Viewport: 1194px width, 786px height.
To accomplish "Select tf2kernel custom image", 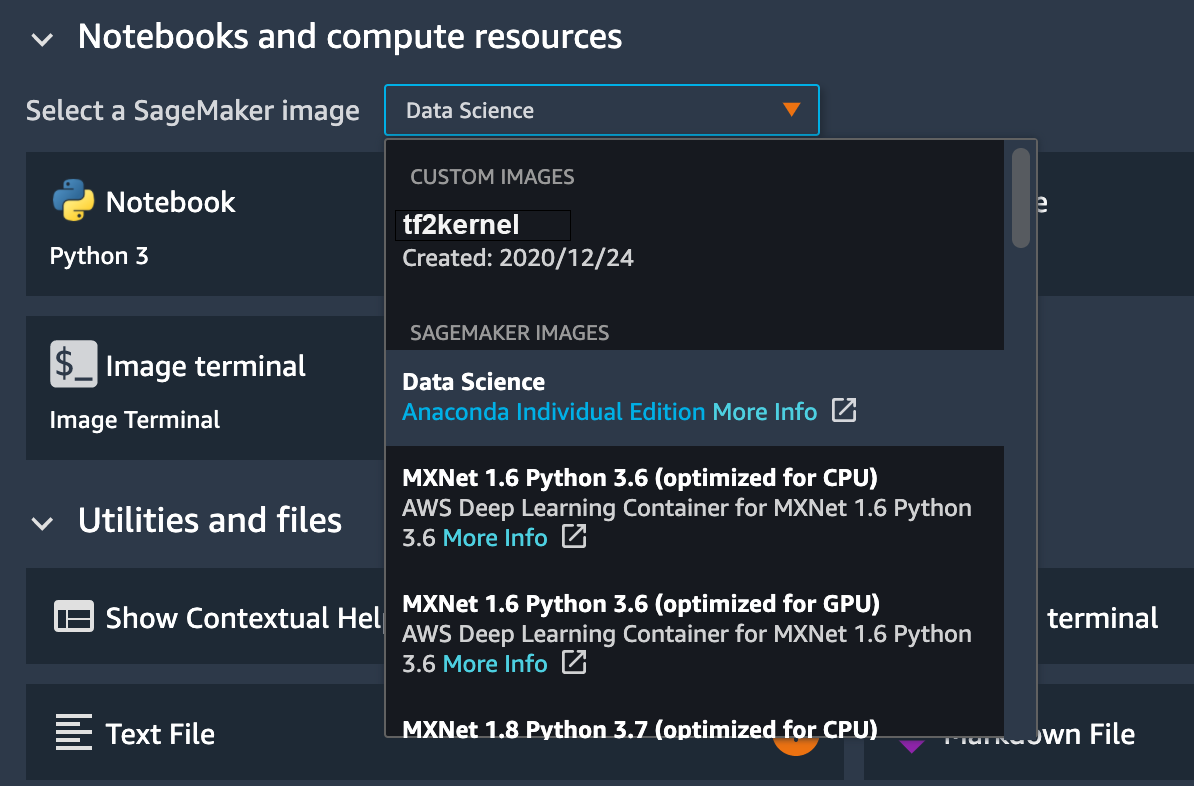I will point(461,226).
